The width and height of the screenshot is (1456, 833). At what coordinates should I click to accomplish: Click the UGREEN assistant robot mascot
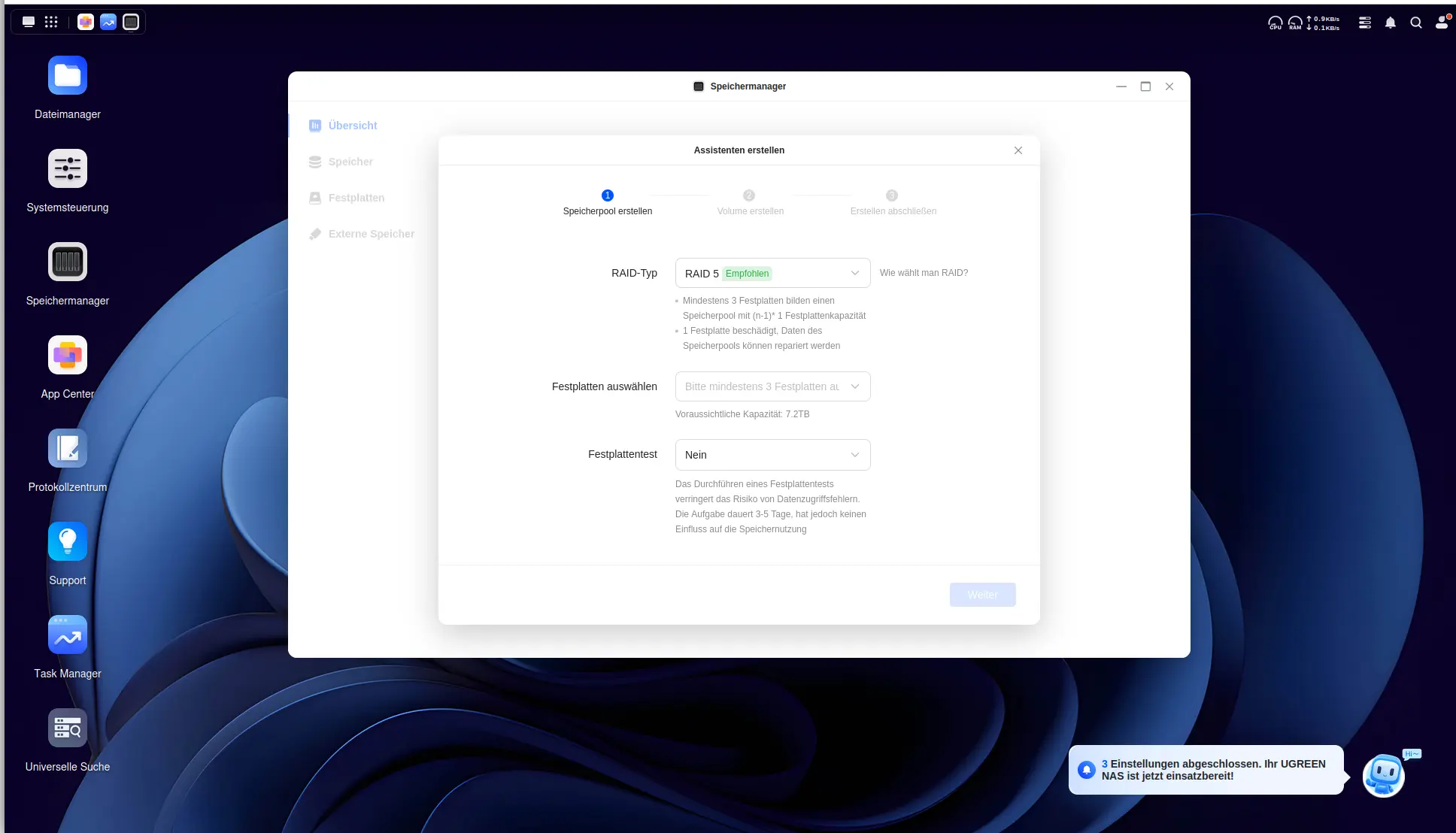click(1384, 775)
